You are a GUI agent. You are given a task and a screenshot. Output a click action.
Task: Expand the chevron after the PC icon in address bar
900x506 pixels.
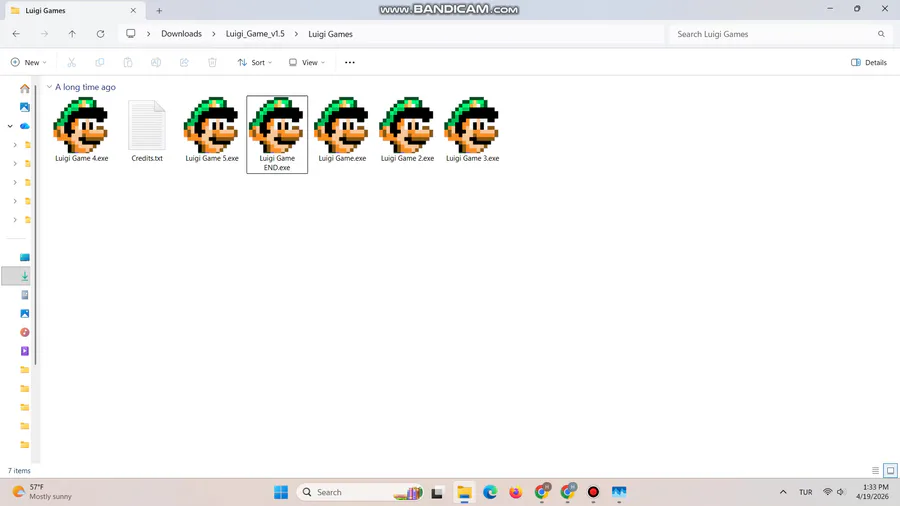148,34
